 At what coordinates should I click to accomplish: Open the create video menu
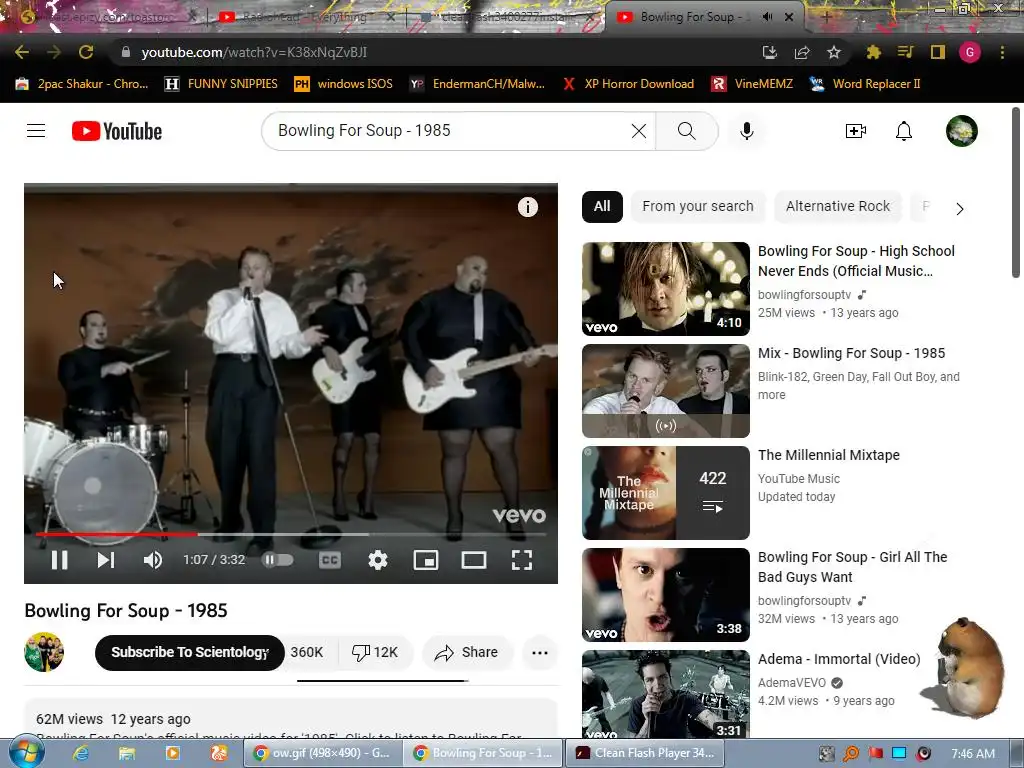tap(856, 131)
